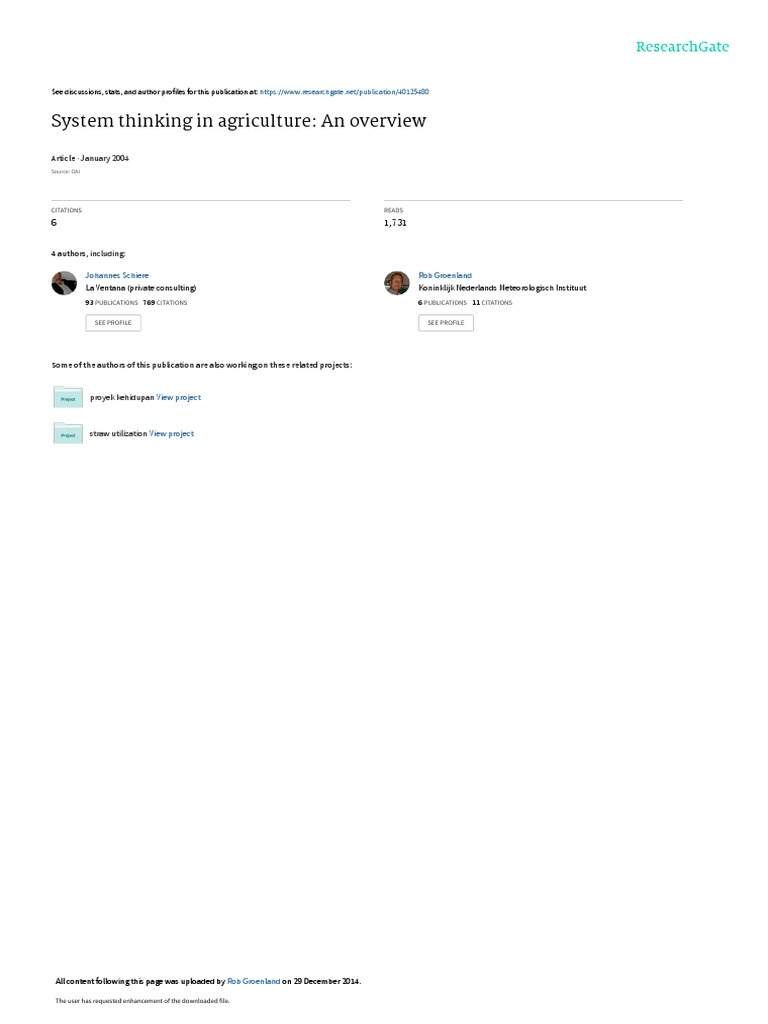Open the researchgate.net publication URL

(344, 92)
